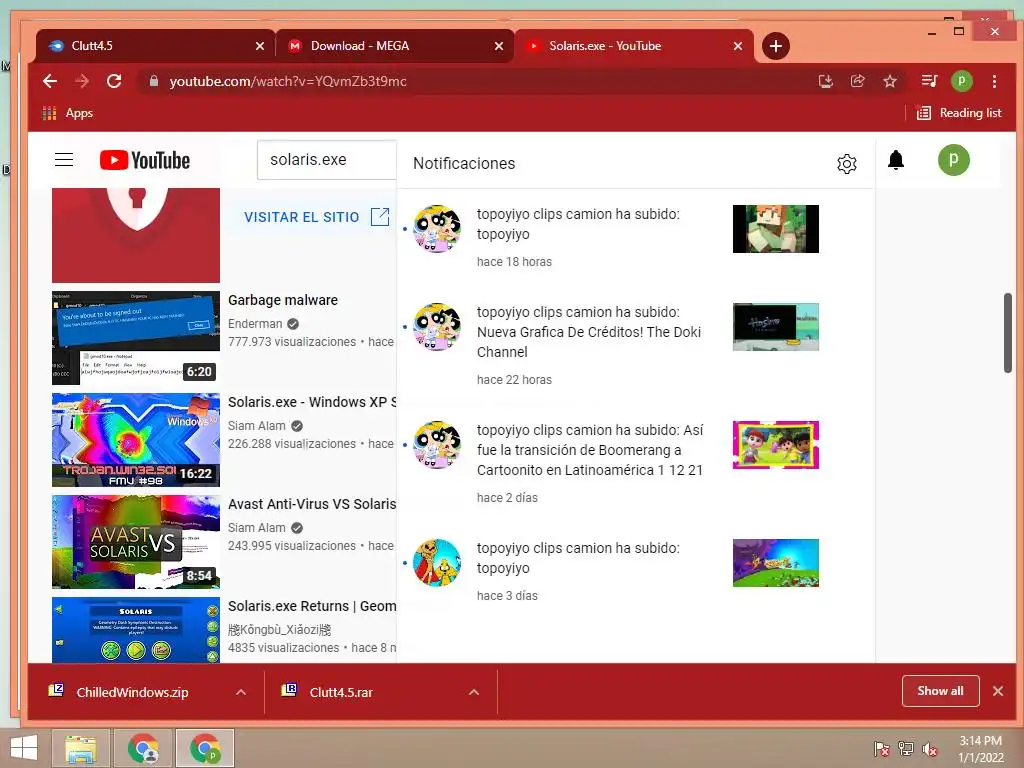Reload the current page
Image resolution: width=1024 pixels, height=768 pixels.
(x=114, y=81)
